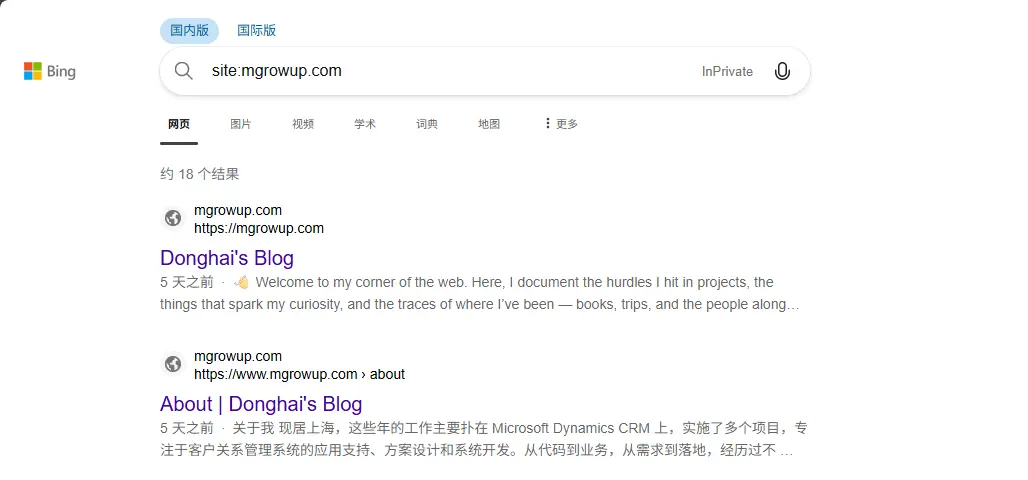Click the InPrivate label
This screenshot has width=1028, height=480.
coord(727,71)
